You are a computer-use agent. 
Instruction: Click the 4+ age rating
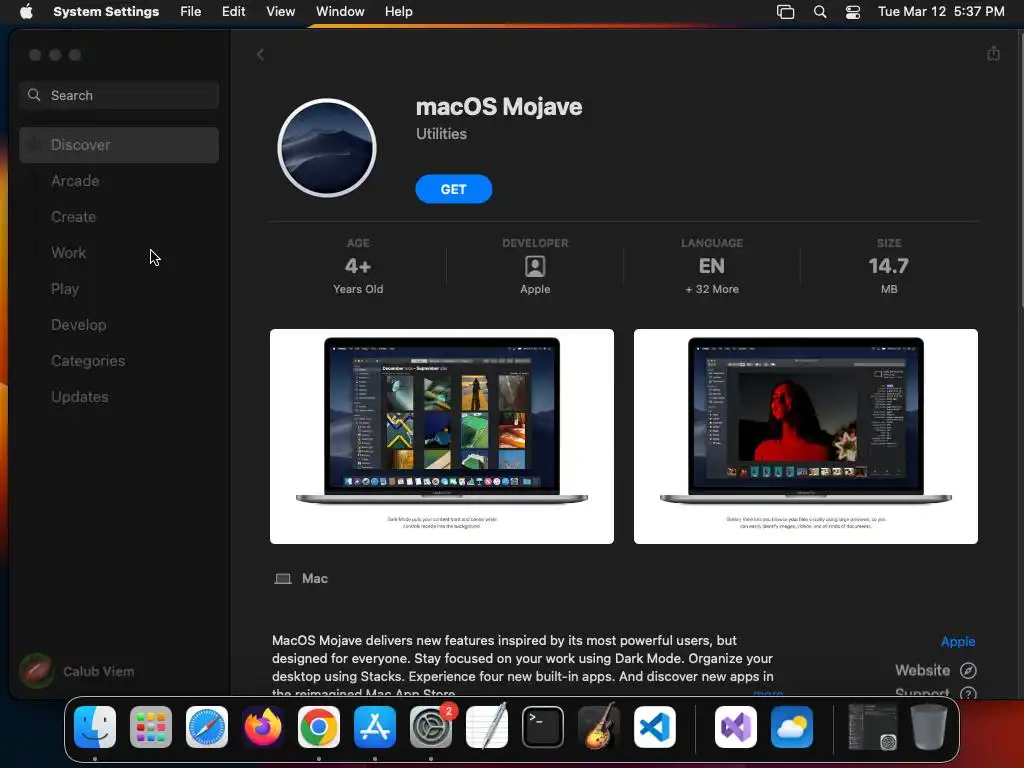coord(358,266)
